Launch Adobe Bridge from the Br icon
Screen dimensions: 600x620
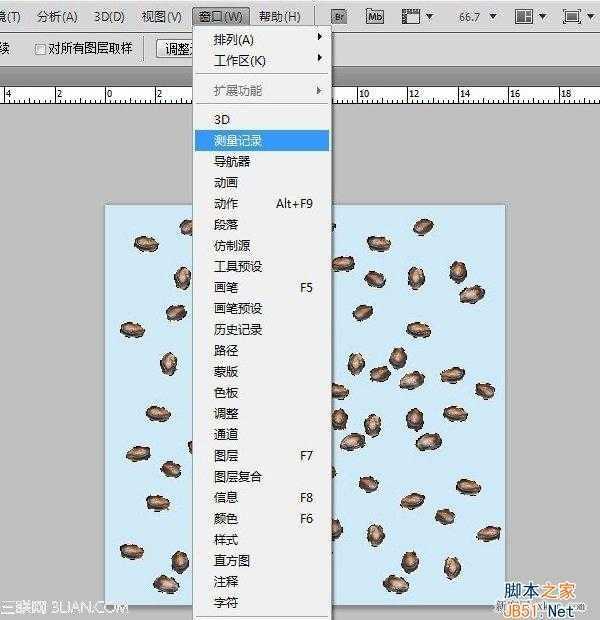(x=339, y=16)
